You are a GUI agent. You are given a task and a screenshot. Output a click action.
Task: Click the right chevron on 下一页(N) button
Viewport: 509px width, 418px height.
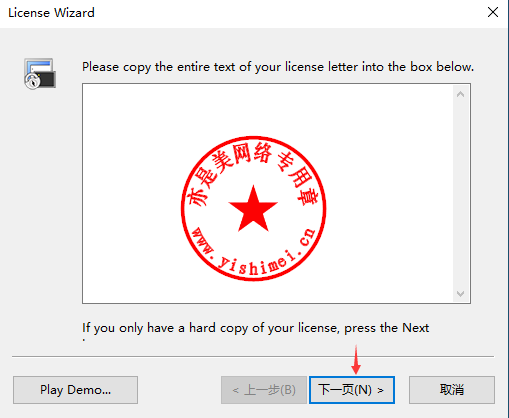pyautogui.click(x=381, y=390)
